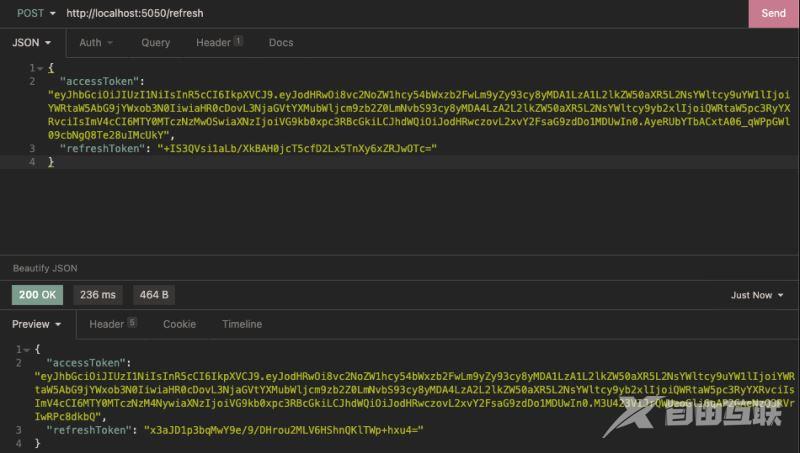
Task: Open the Cookie tab
Action: tap(179, 324)
